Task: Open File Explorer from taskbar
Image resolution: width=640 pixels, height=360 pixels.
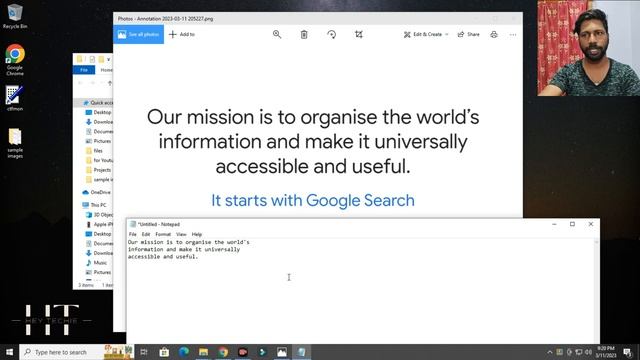Action: click(x=203, y=352)
